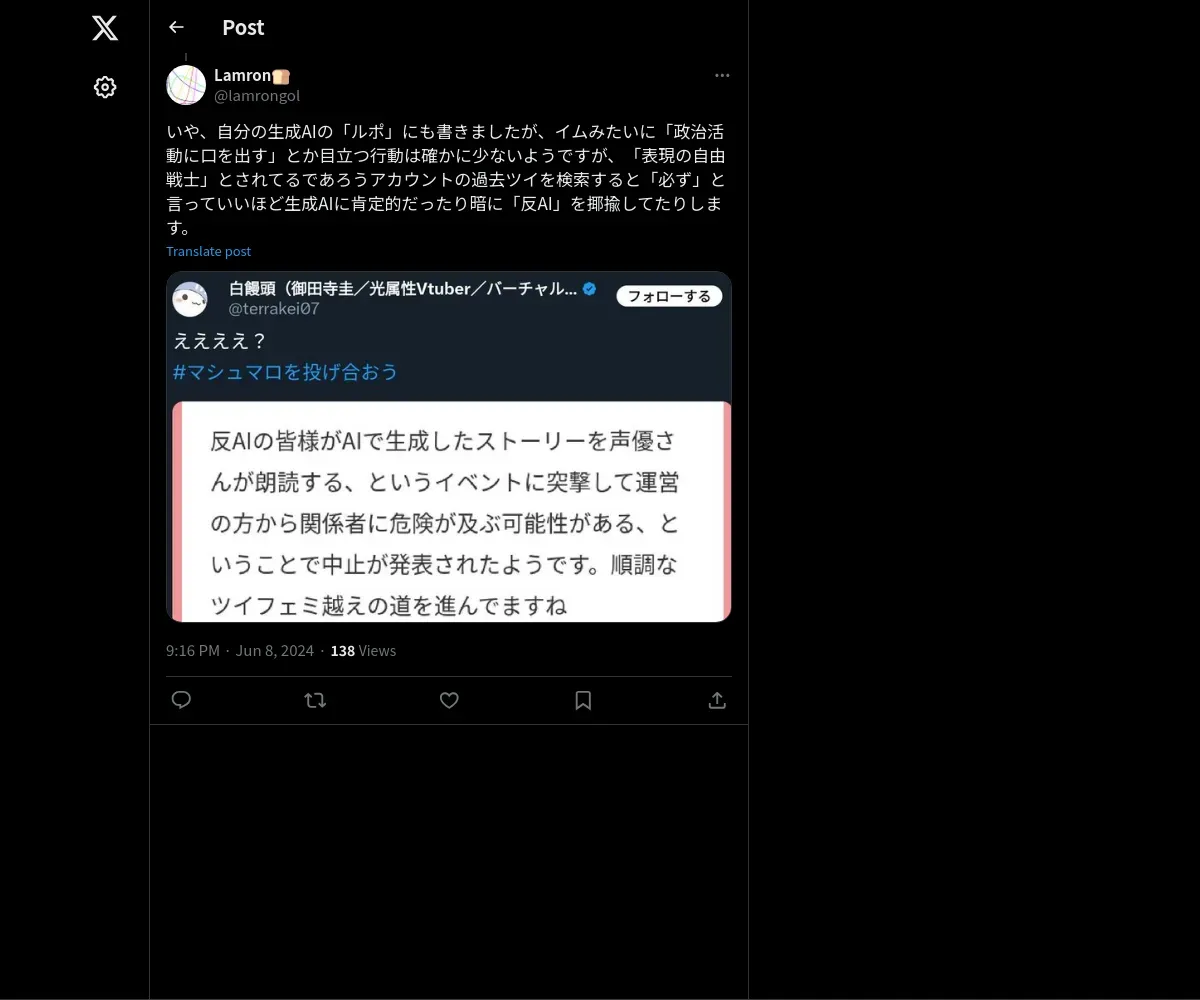The image size is (1200, 1000).
Task: Open the @lamrongol handle
Action: 257,96
